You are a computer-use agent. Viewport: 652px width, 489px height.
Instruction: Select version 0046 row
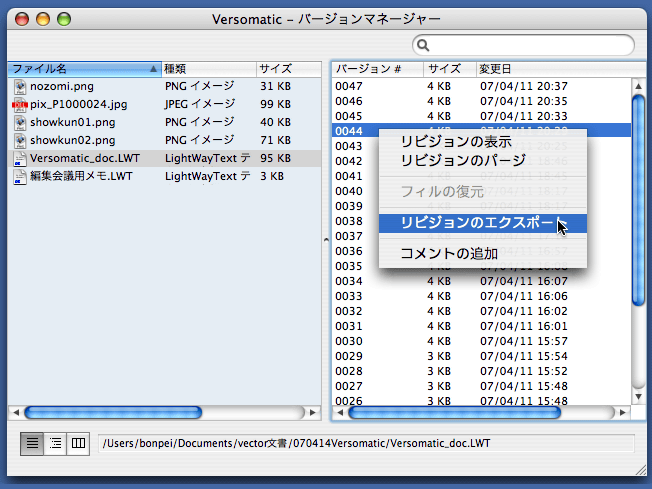pos(482,101)
